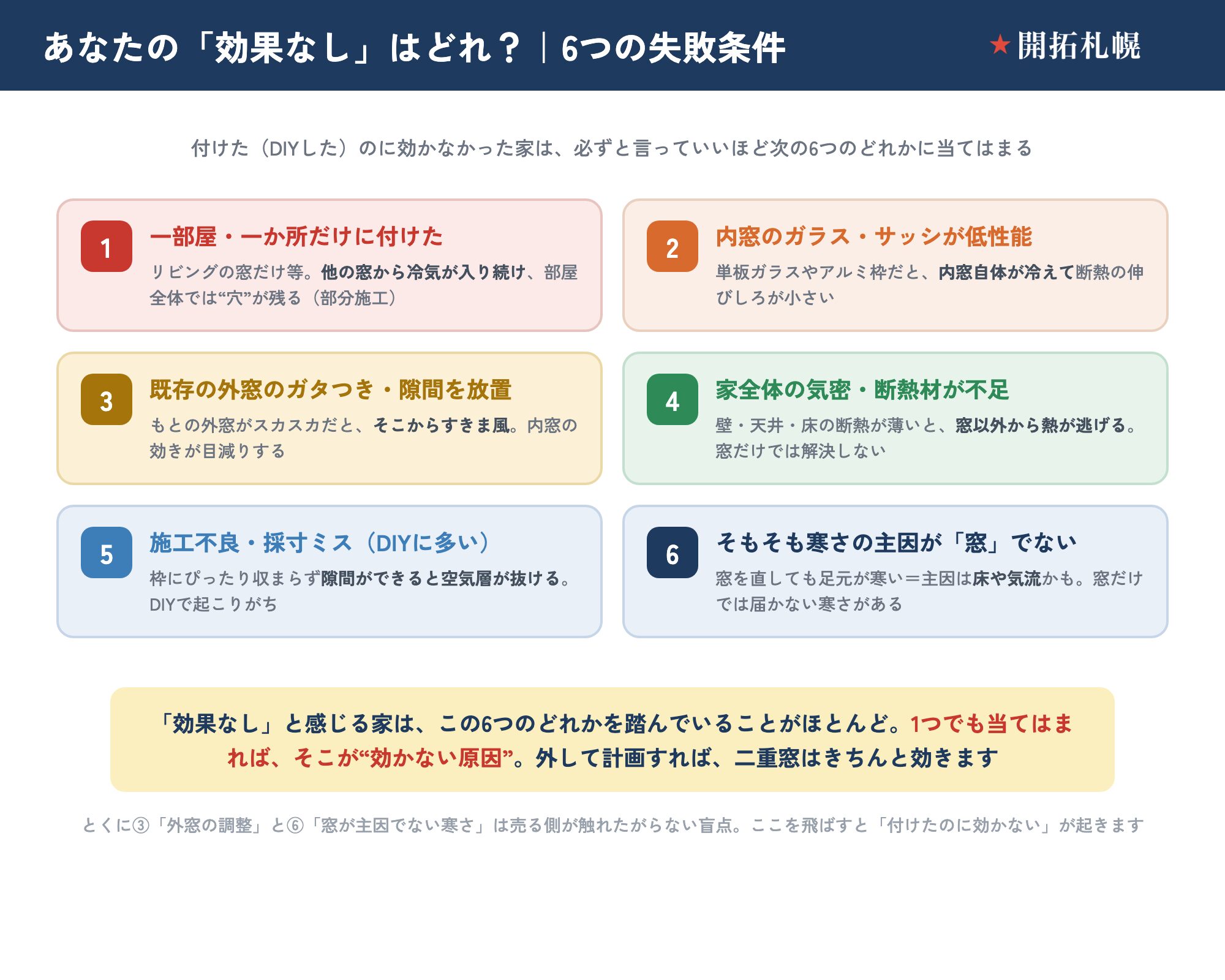Click the header text 6つの失敗条件
1225x980 pixels.
[x=673, y=48]
